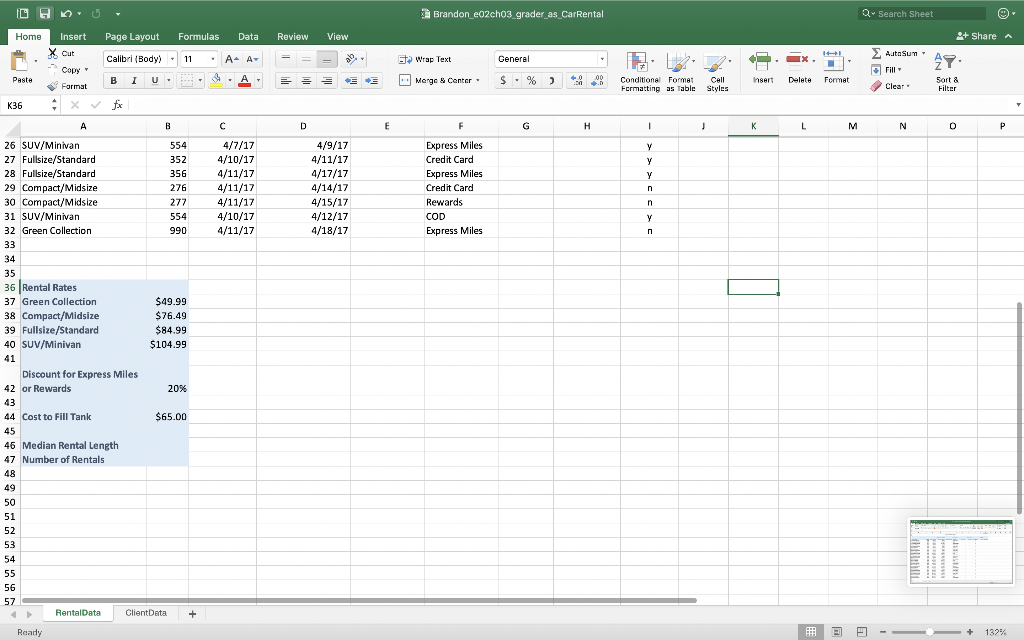Open Sort & Filter

point(947,72)
